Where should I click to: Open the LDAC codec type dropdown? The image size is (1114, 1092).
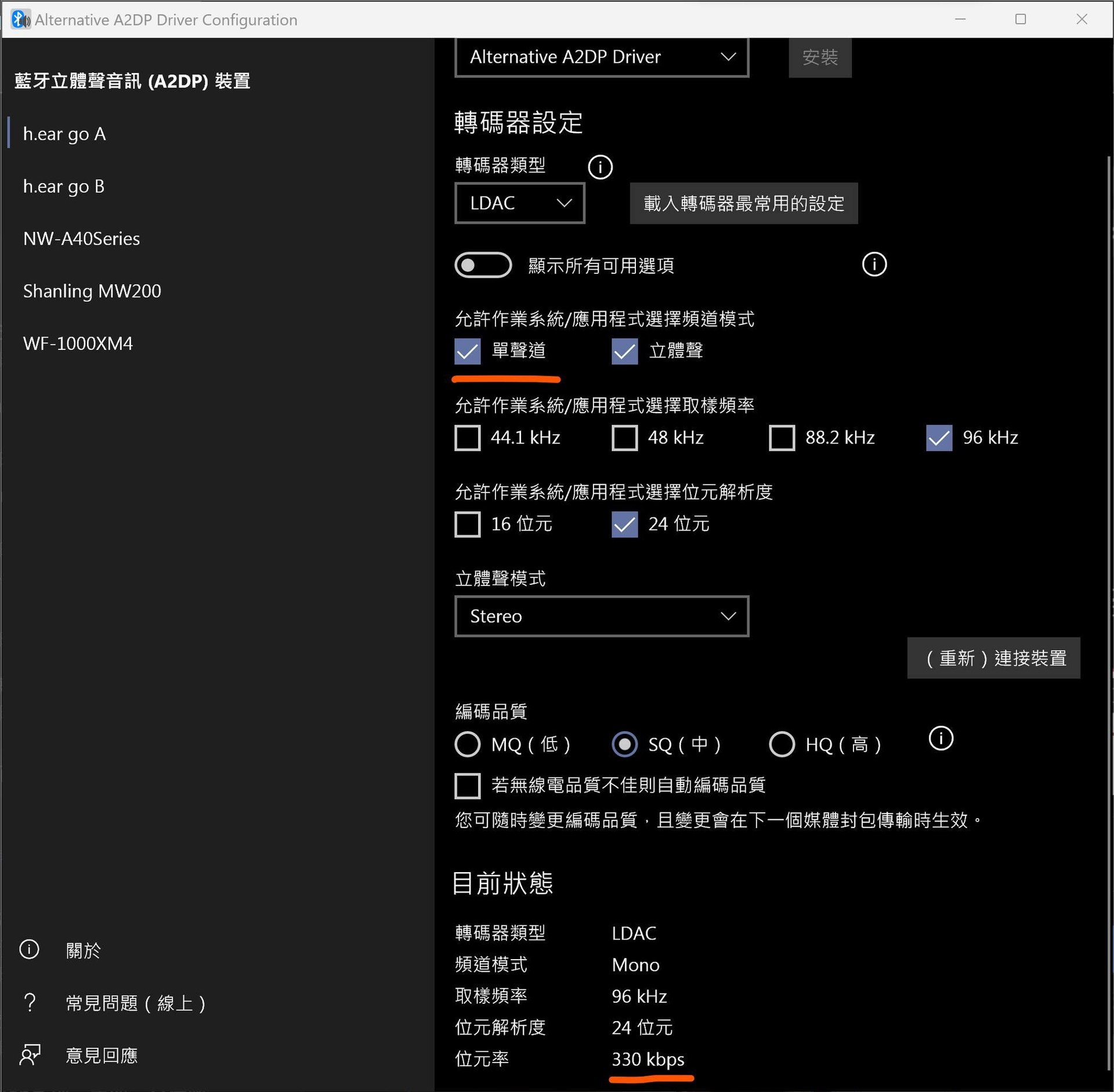(x=519, y=203)
